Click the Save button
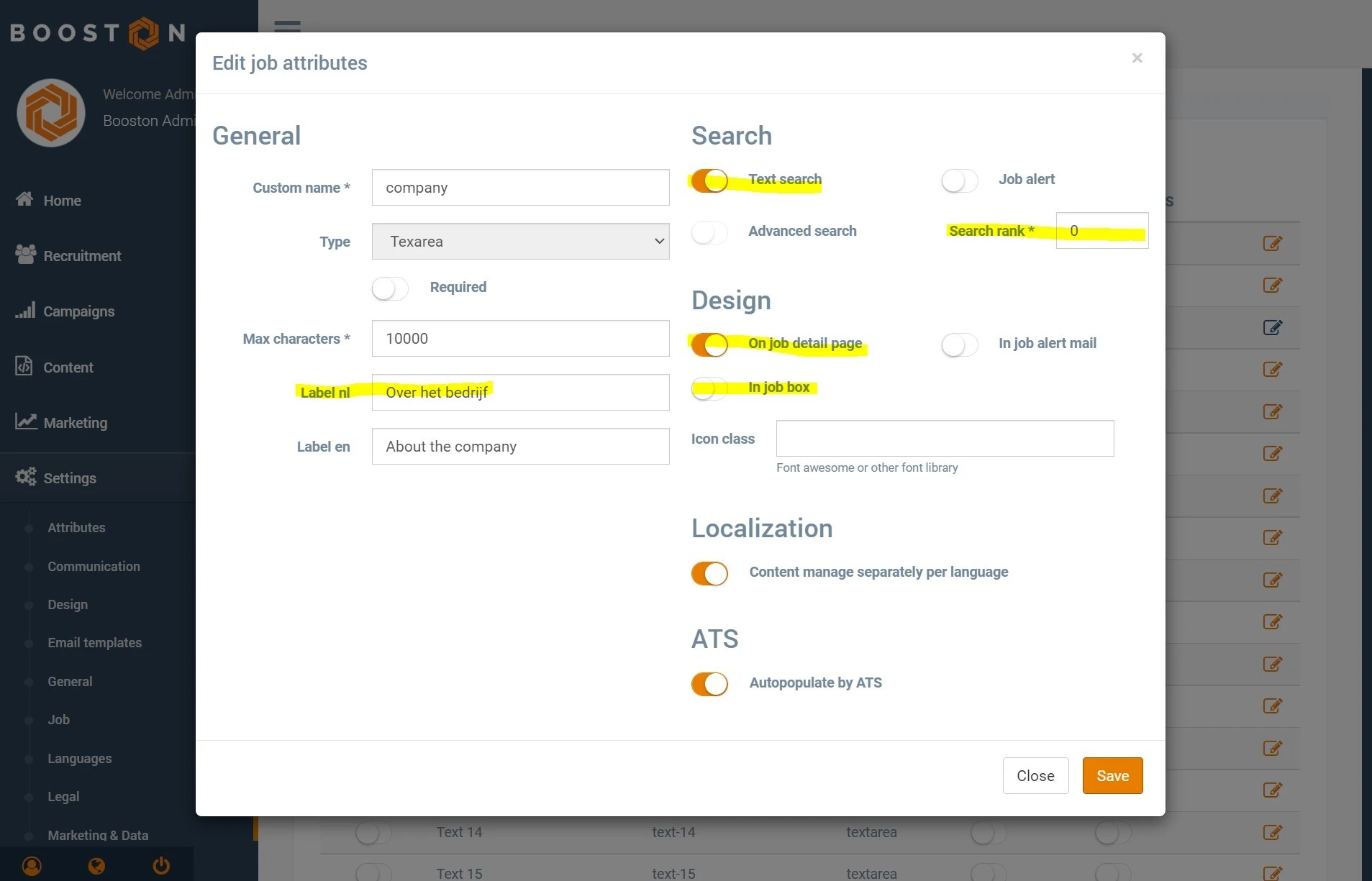This screenshot has height=881, width=1372. [x=1112, y=775]
